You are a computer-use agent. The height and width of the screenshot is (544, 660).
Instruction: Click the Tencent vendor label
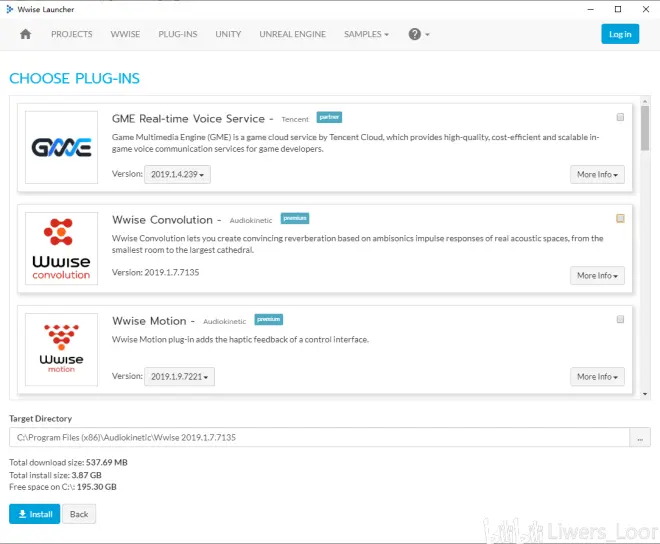(295, 120)
